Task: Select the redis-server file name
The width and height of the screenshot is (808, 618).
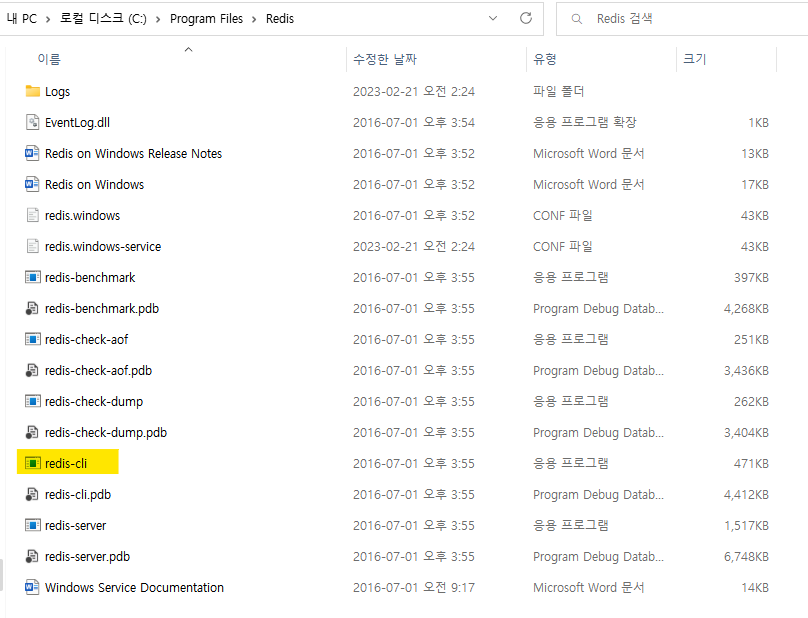Action: pyautogui.click(x=75, y=525)
